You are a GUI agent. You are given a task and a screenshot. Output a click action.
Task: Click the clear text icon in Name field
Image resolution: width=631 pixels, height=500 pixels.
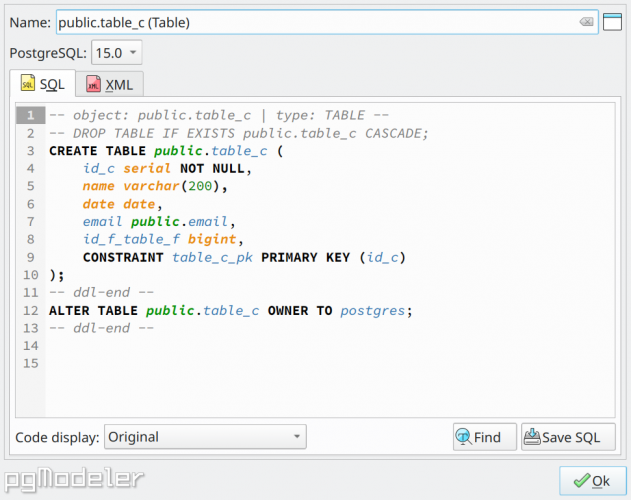[x=586, y=22]
